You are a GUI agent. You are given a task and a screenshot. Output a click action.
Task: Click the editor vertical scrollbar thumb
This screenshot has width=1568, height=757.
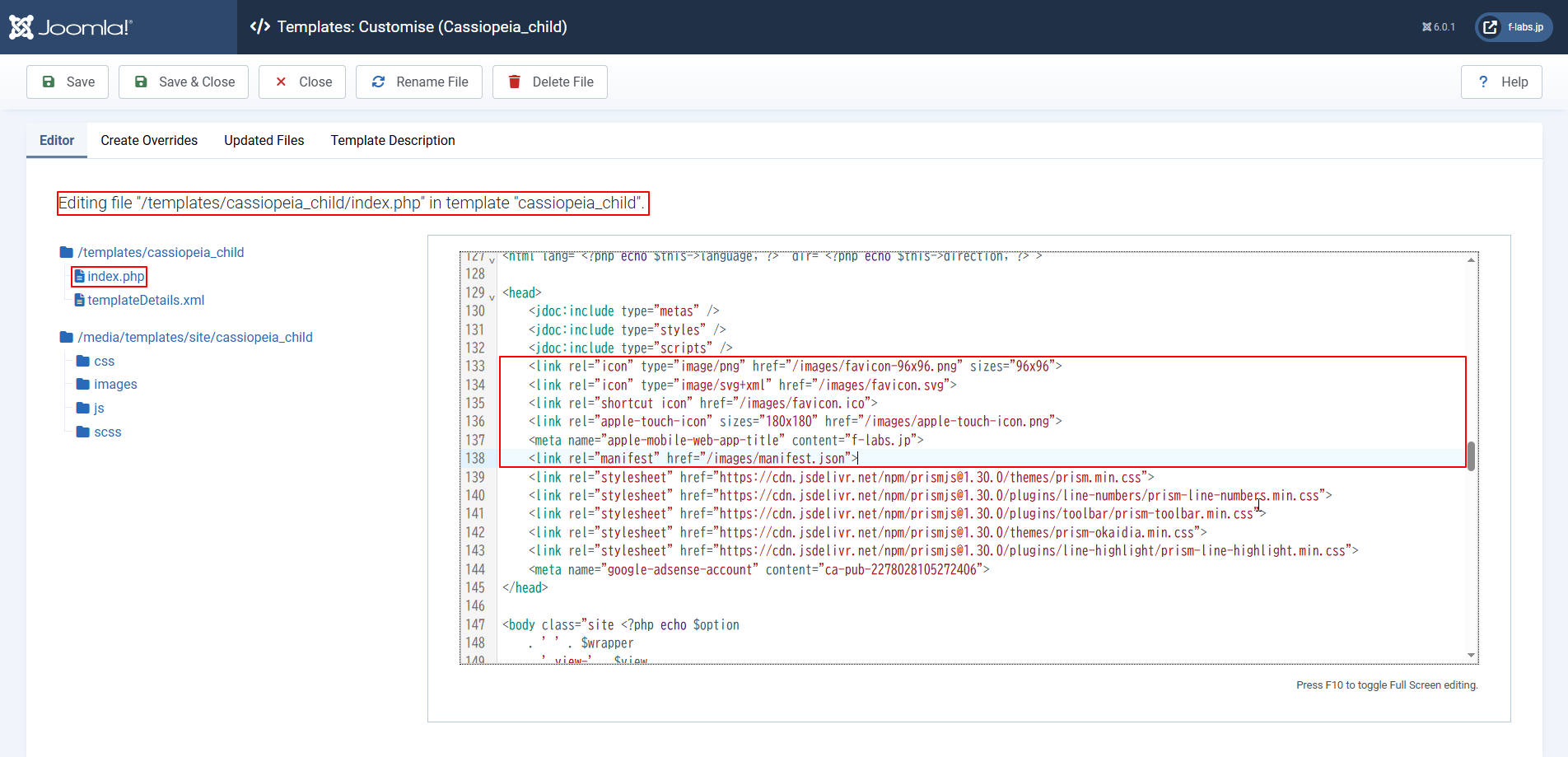pos(1471,456)
